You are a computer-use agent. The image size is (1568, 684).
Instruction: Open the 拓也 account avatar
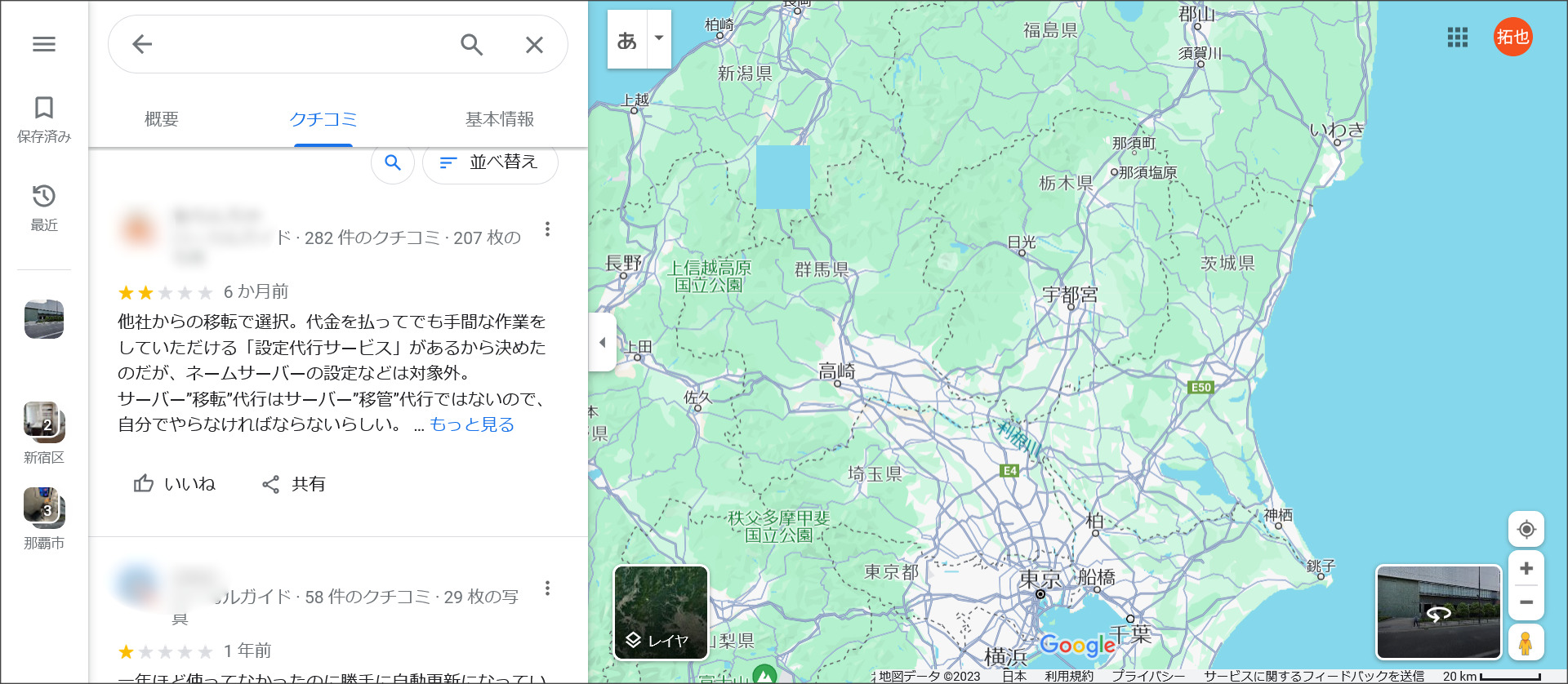coord(1512,37)
